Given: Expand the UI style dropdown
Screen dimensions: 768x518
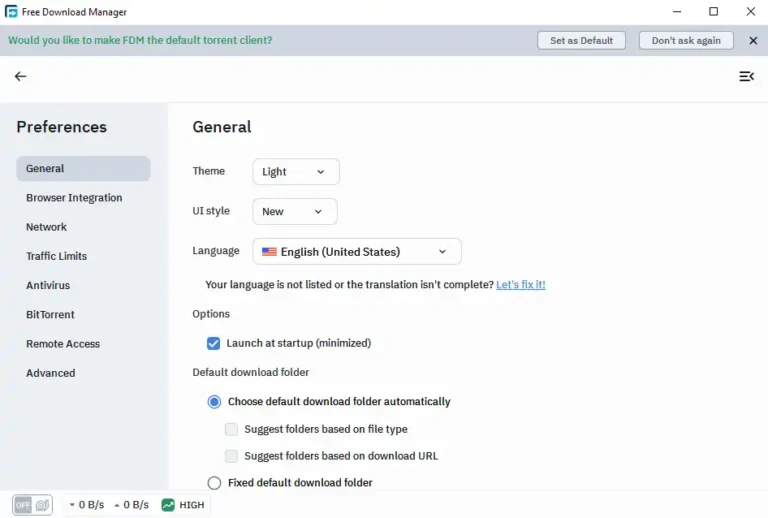Looking at the screenshot, I should [294, 212].
